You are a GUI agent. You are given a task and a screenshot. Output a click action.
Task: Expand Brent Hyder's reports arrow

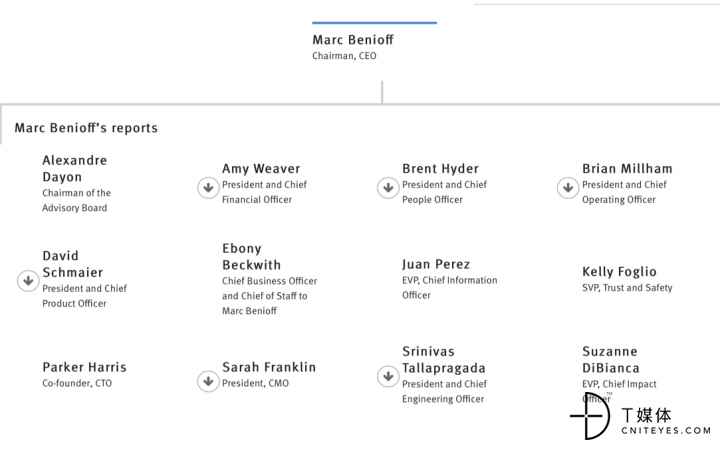point(388,188)
